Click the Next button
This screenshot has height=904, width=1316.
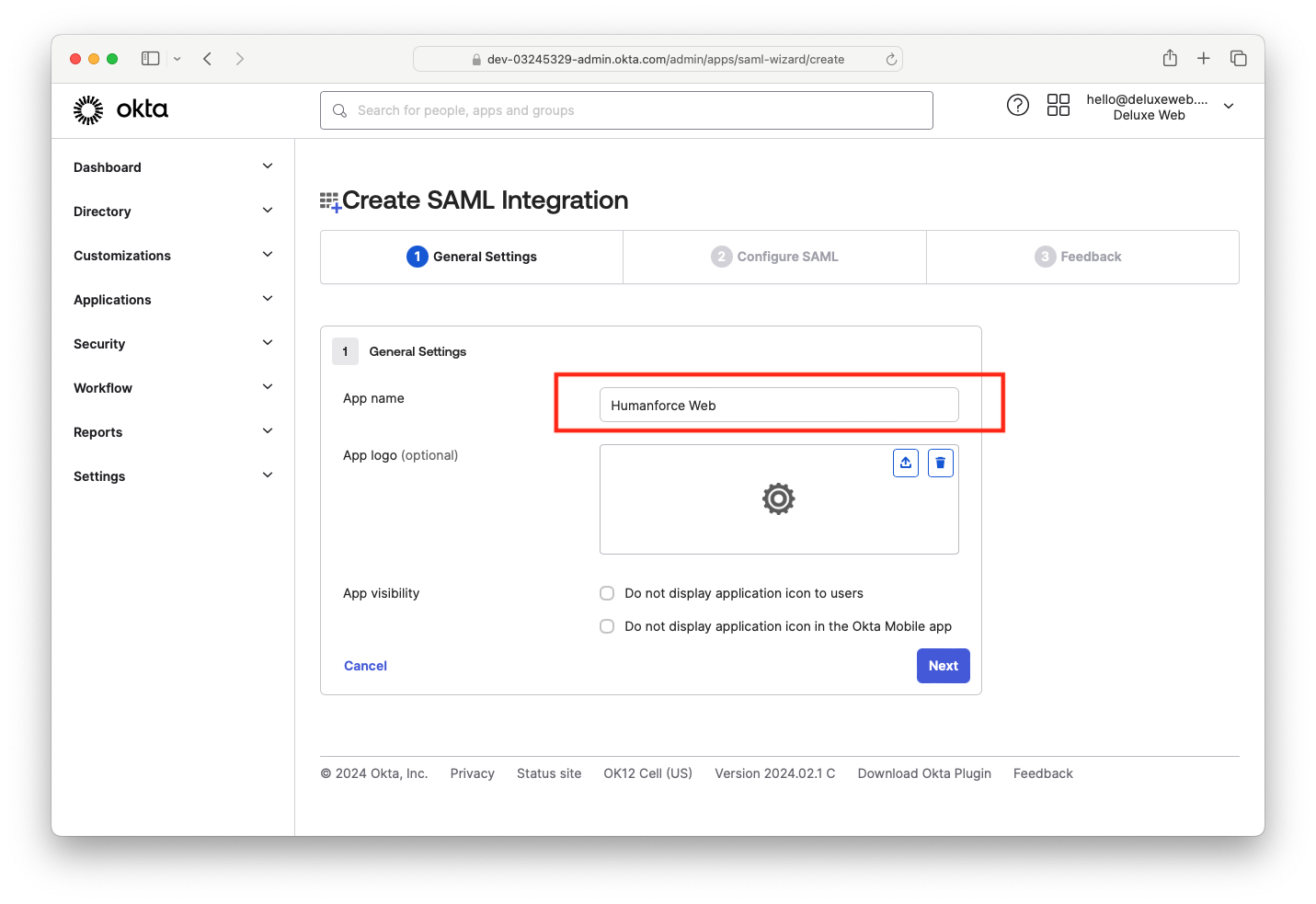click(943, 666)
